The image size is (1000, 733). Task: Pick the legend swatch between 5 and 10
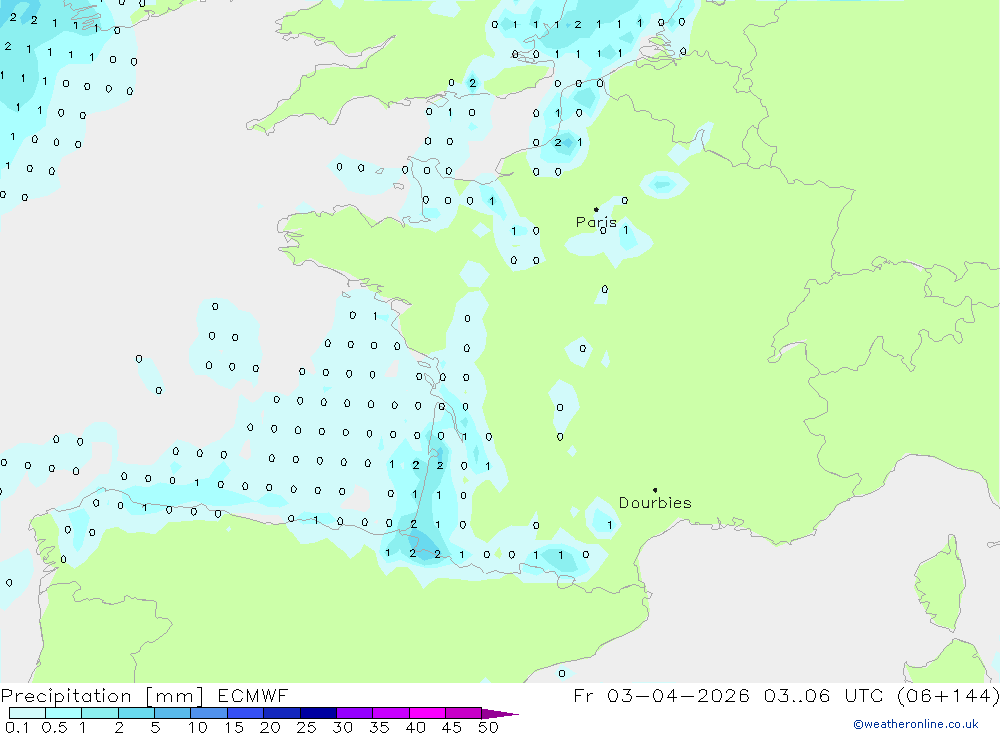(173, 713)
